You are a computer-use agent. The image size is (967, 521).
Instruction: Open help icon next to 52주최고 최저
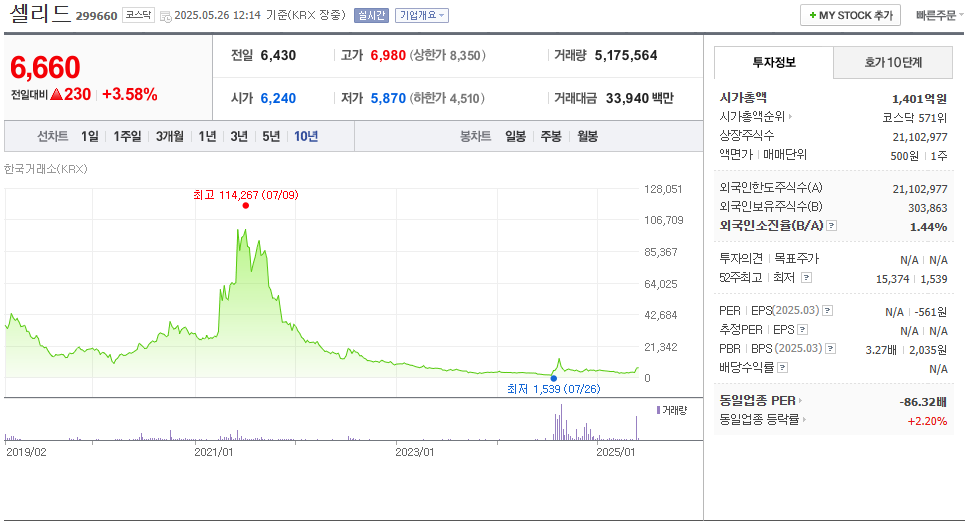coord(806,277)
